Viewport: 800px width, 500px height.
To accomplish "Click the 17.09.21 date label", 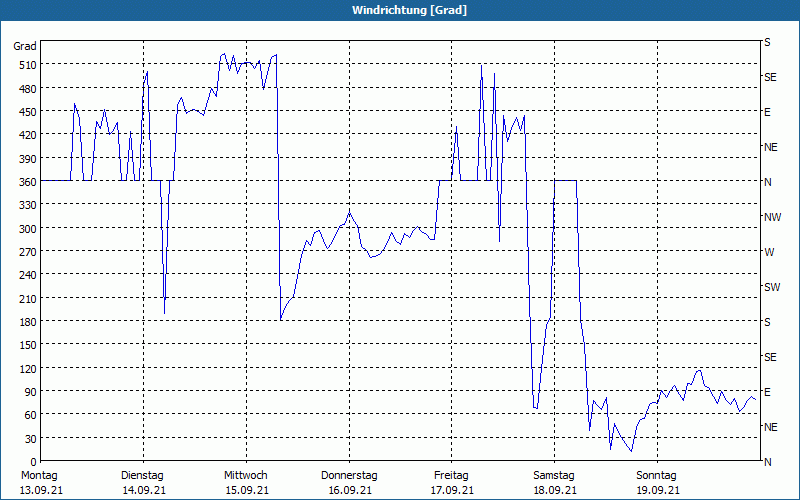I will [452, 491].
